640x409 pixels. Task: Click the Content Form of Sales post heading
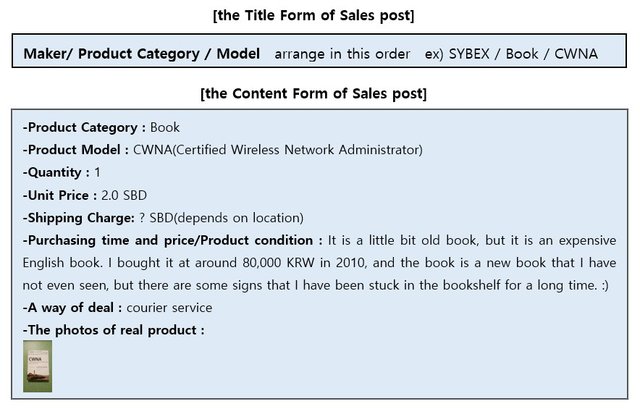coord(314,94)
